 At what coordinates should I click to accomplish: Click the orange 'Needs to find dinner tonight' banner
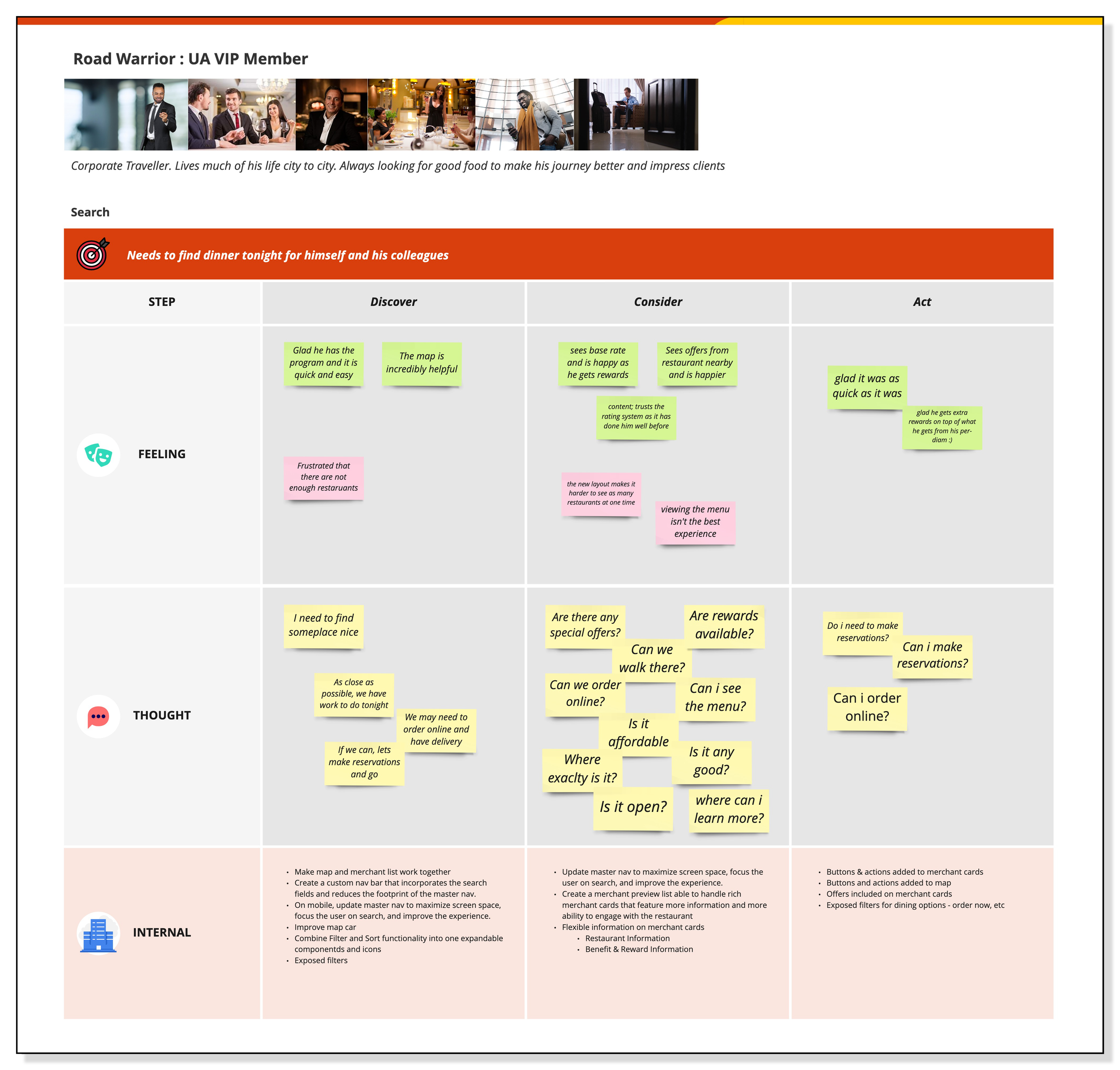[558, 255]
